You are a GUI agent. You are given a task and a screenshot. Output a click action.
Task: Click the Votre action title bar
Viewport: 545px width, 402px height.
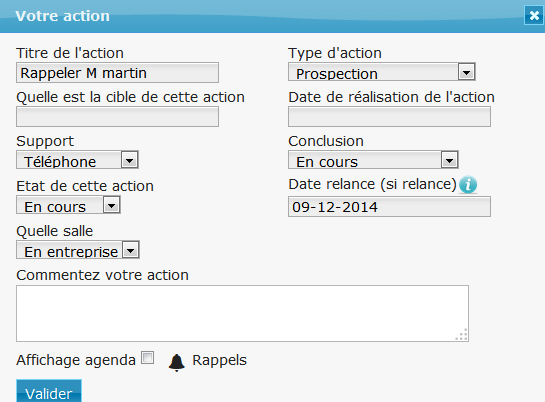(x=261, y=16)
